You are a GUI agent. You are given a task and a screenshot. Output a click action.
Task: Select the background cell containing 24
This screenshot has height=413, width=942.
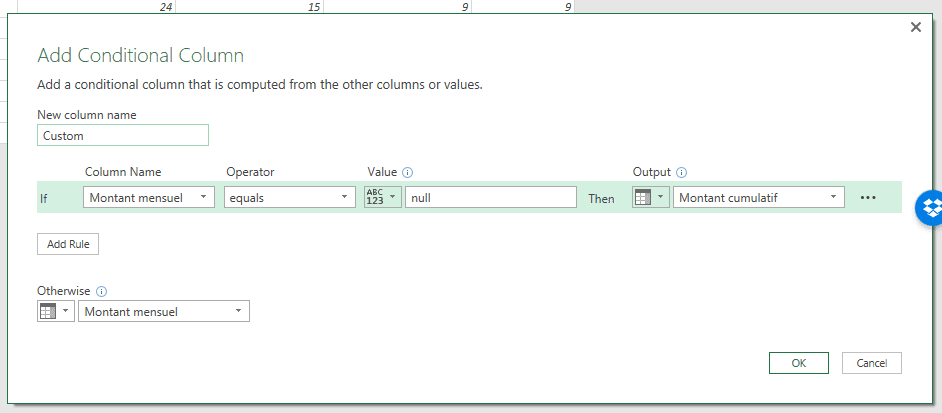(x=100, y=7)
